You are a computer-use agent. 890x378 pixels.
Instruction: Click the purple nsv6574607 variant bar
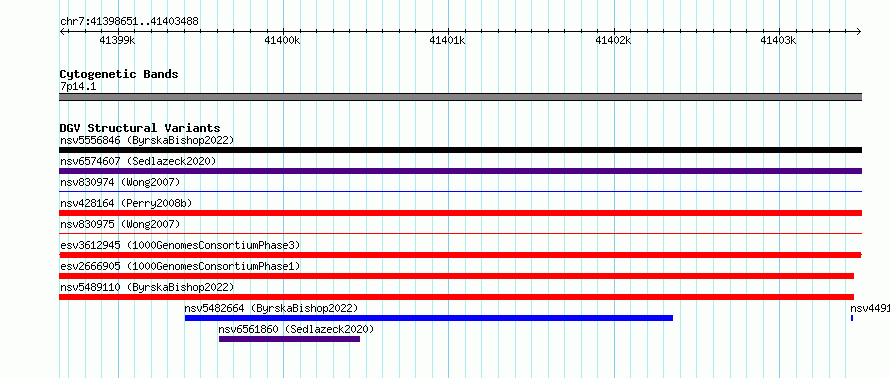point(460,171)
